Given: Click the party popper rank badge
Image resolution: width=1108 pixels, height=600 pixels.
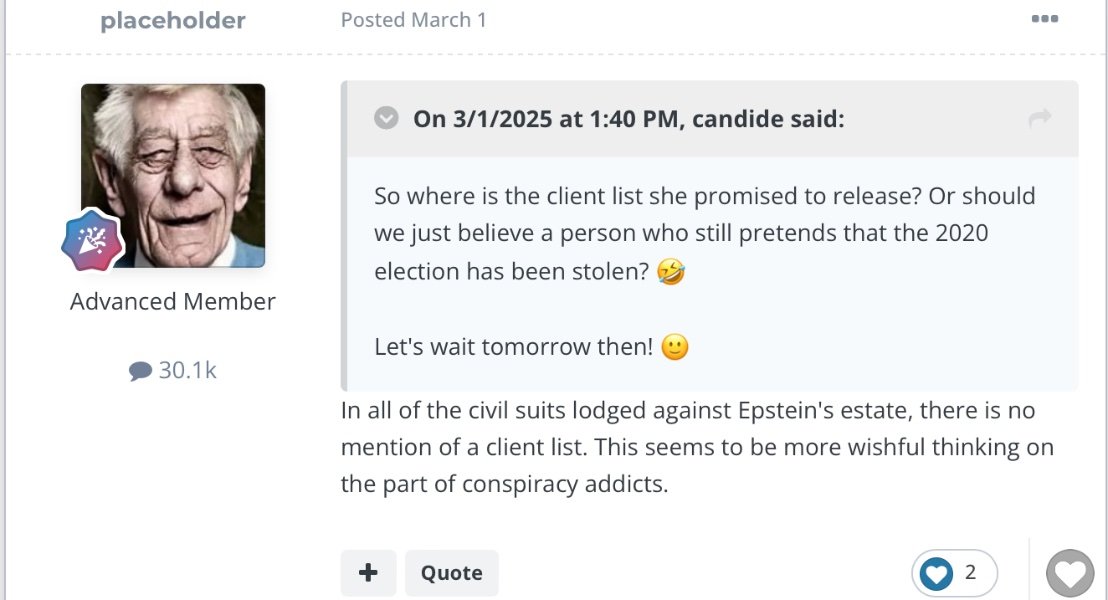Looking at the screenshot, I should coord(93,240).
